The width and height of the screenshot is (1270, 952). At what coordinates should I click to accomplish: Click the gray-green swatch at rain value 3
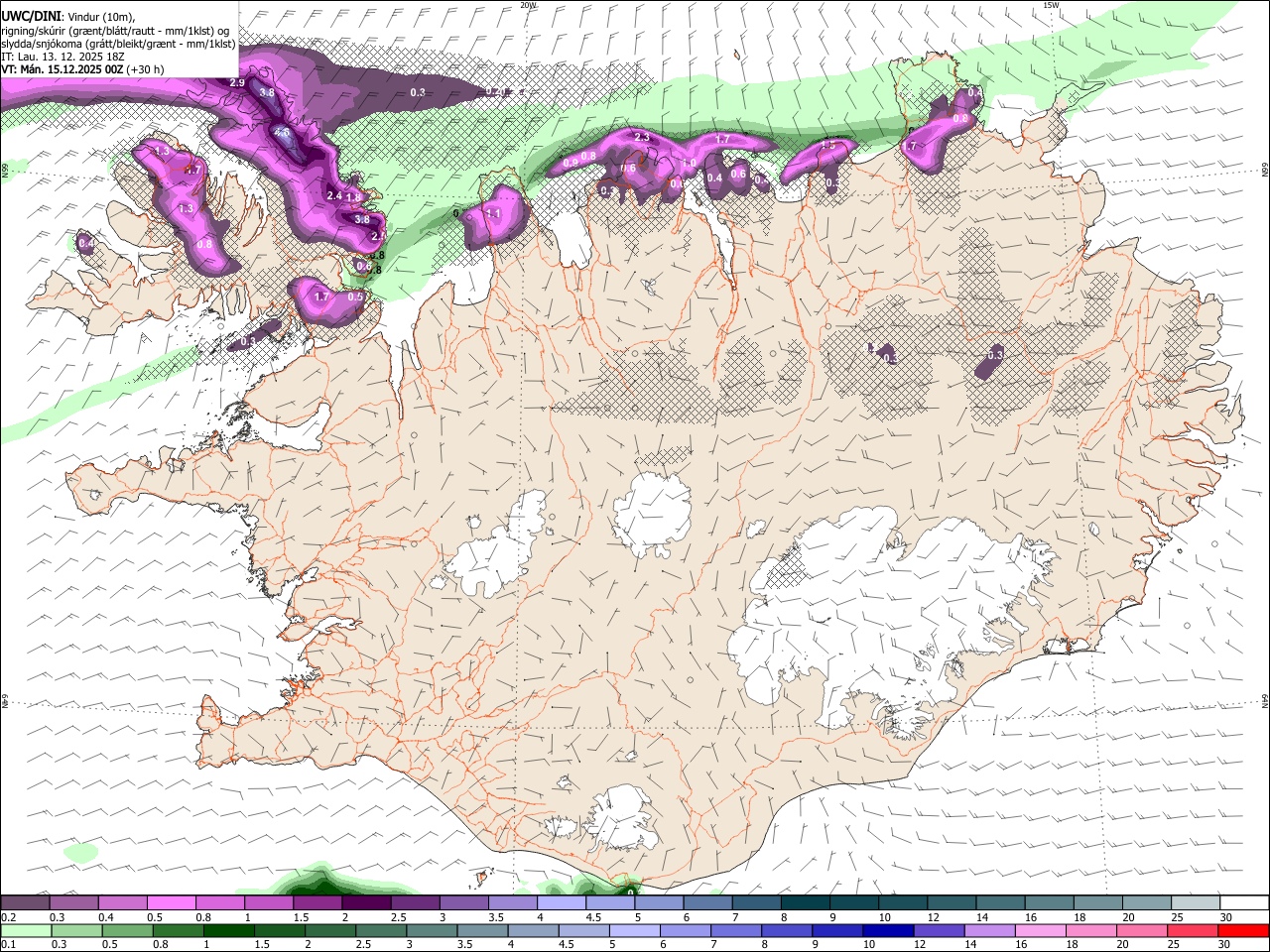432,931
